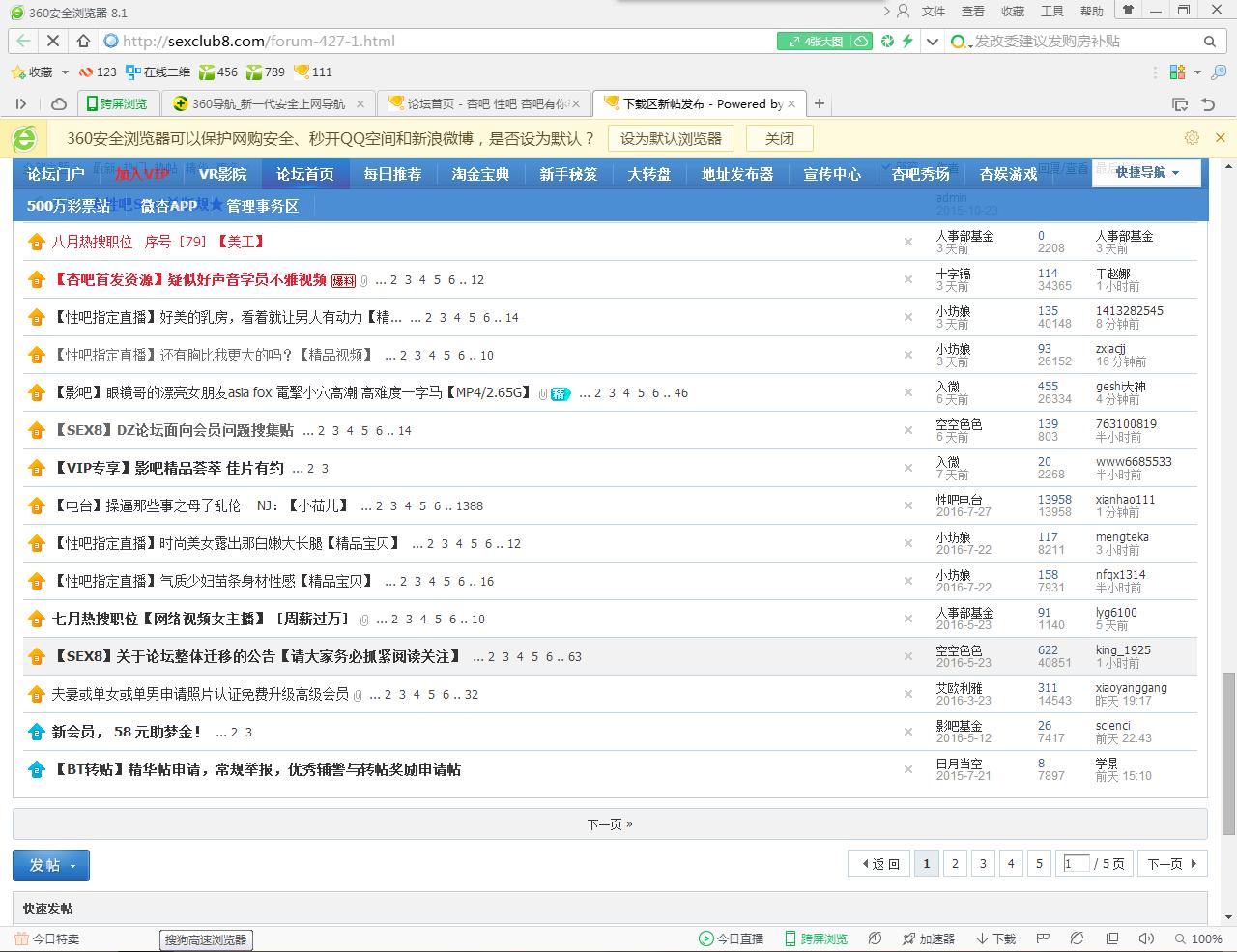Click the green lightning speed mode icon
Viewport: 1237px width, 952px height.
tap(906, 42)
